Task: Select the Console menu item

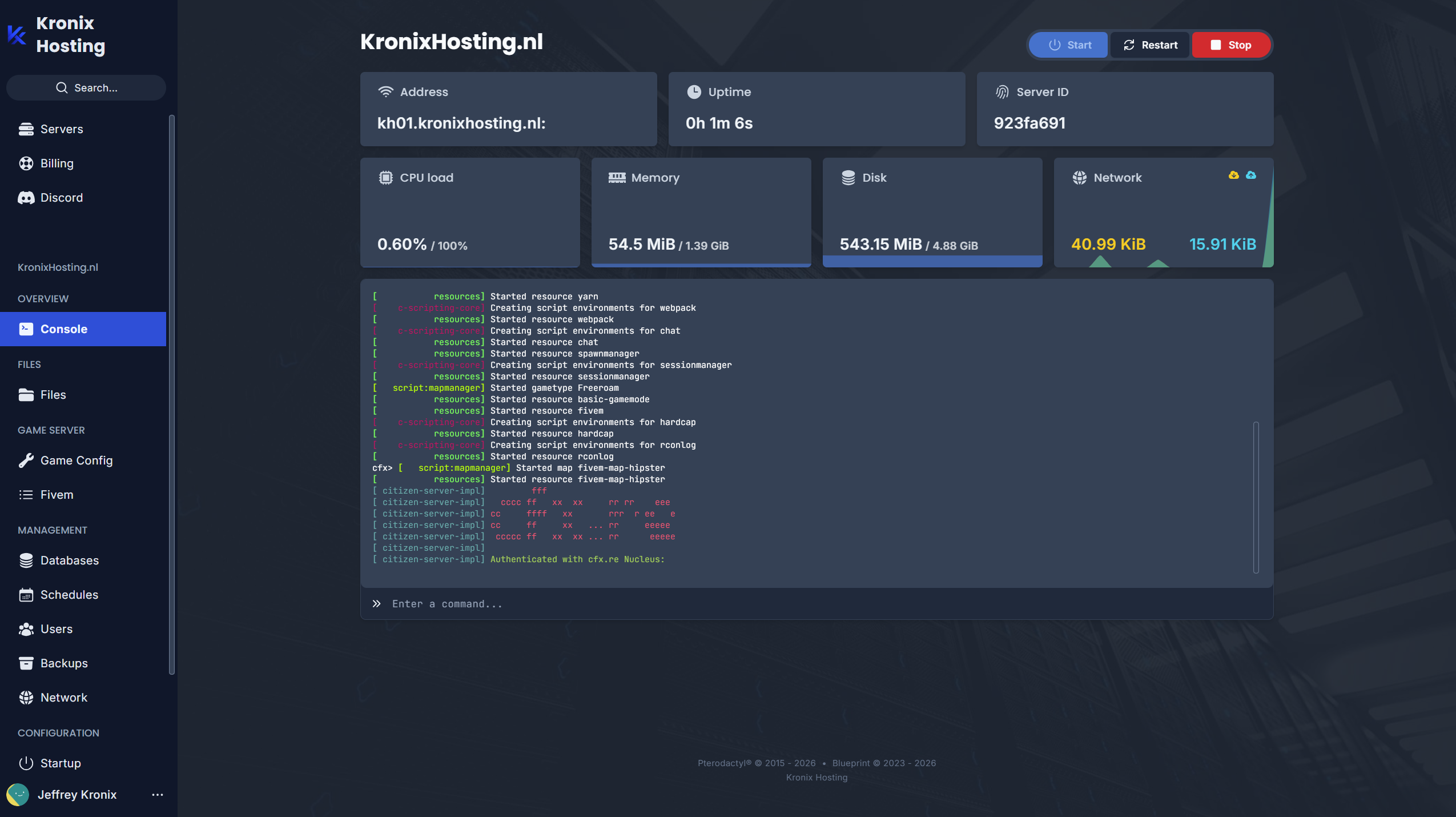Action: point(83,329)
